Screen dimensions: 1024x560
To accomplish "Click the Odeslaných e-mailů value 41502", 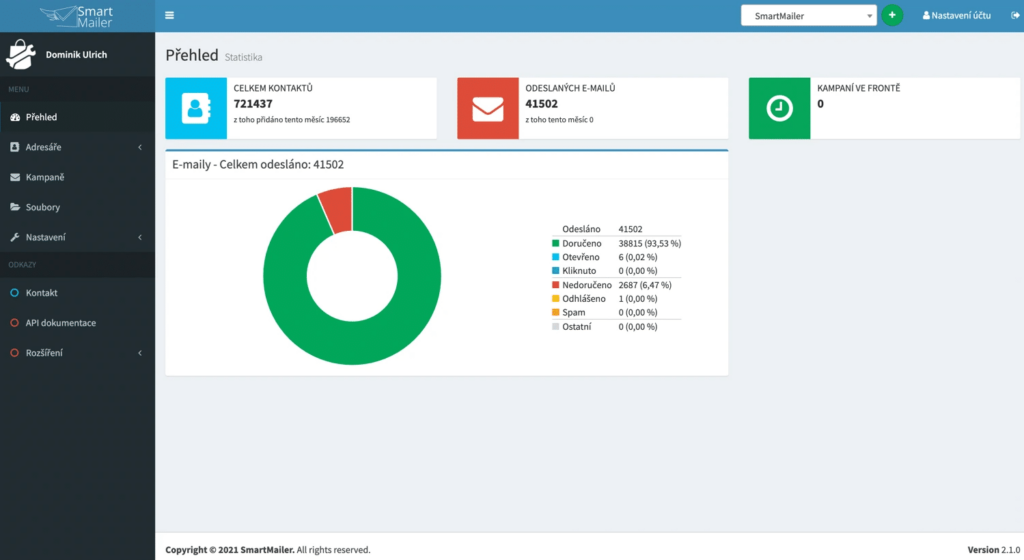I will pyautogui.click(x=542, y=104).
